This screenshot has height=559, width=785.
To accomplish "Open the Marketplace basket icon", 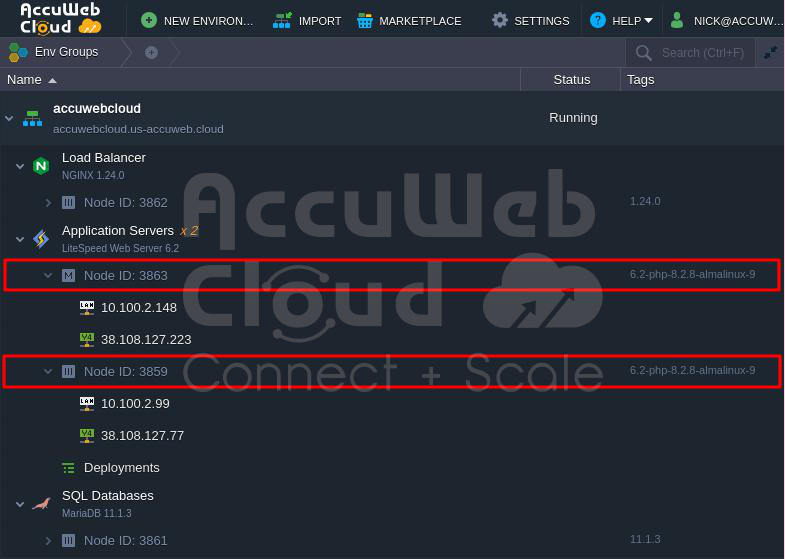I will pos(364,21).
